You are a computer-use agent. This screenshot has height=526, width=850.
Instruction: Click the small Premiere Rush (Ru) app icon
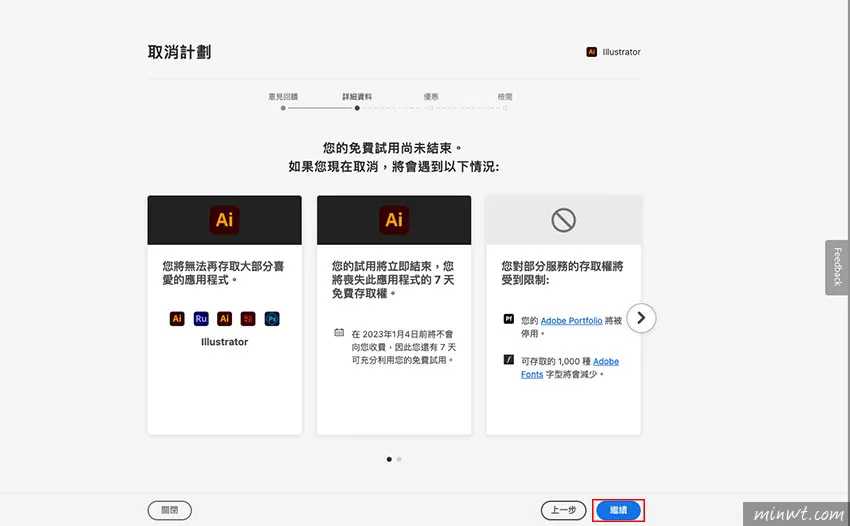pyautogui.click(x=201, y=319)
